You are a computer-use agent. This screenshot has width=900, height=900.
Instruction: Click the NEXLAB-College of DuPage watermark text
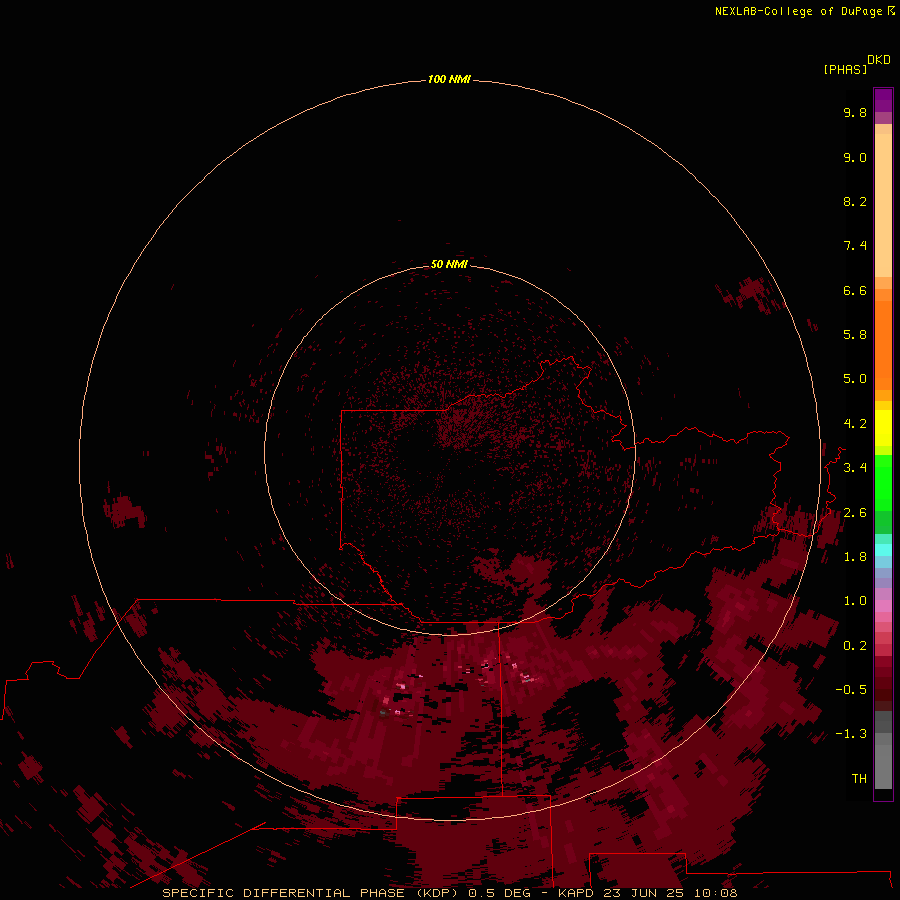[x=798, y=11]
